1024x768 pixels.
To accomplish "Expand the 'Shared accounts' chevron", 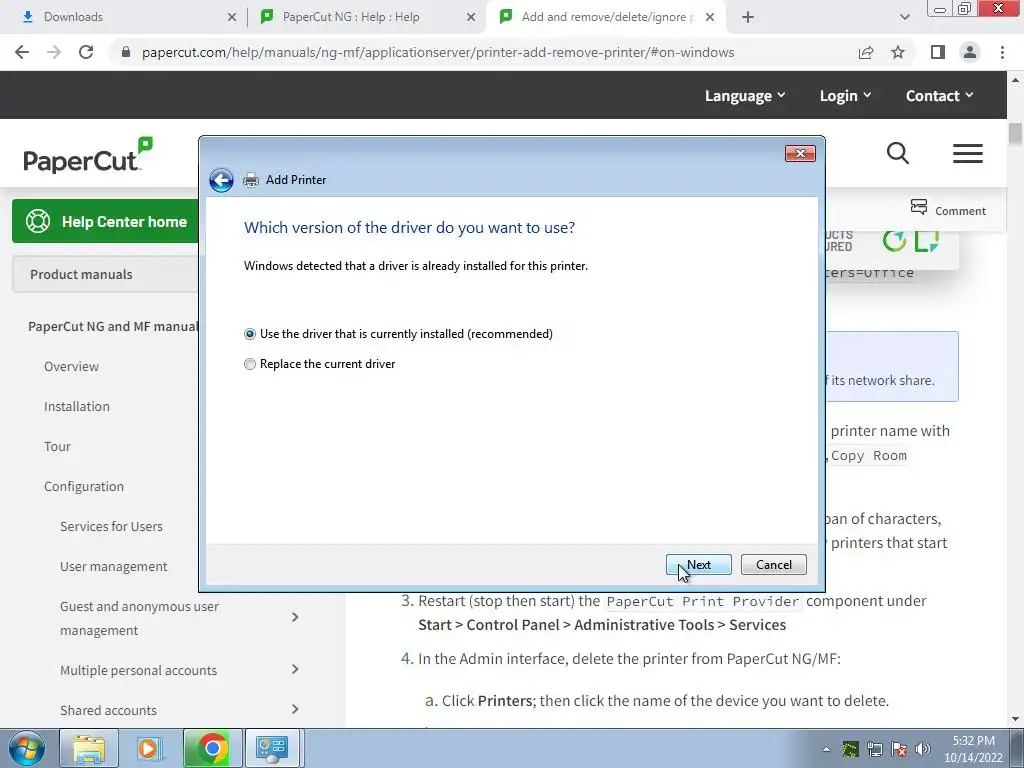I will coord(295,709).
